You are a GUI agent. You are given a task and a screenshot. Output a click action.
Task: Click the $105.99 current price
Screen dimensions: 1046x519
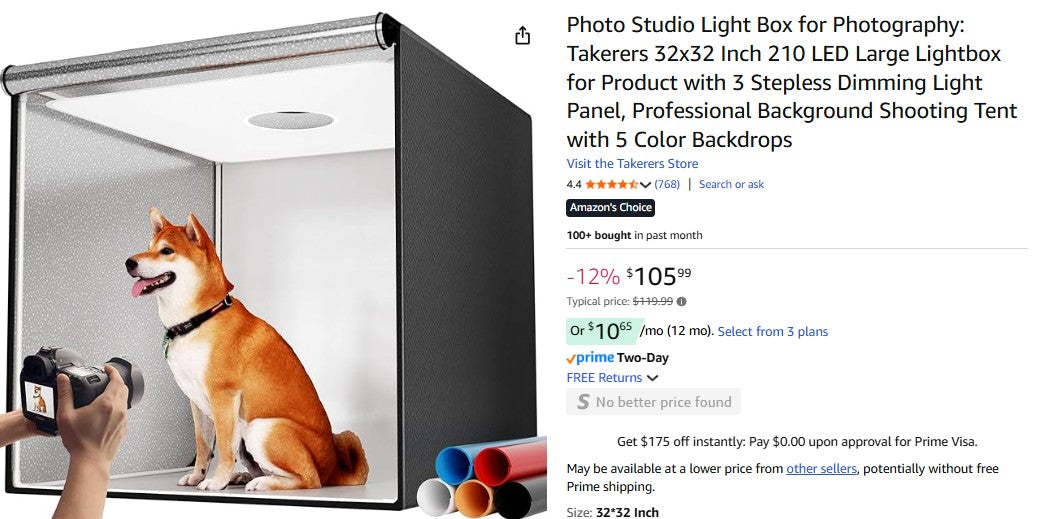pos(659,276)
